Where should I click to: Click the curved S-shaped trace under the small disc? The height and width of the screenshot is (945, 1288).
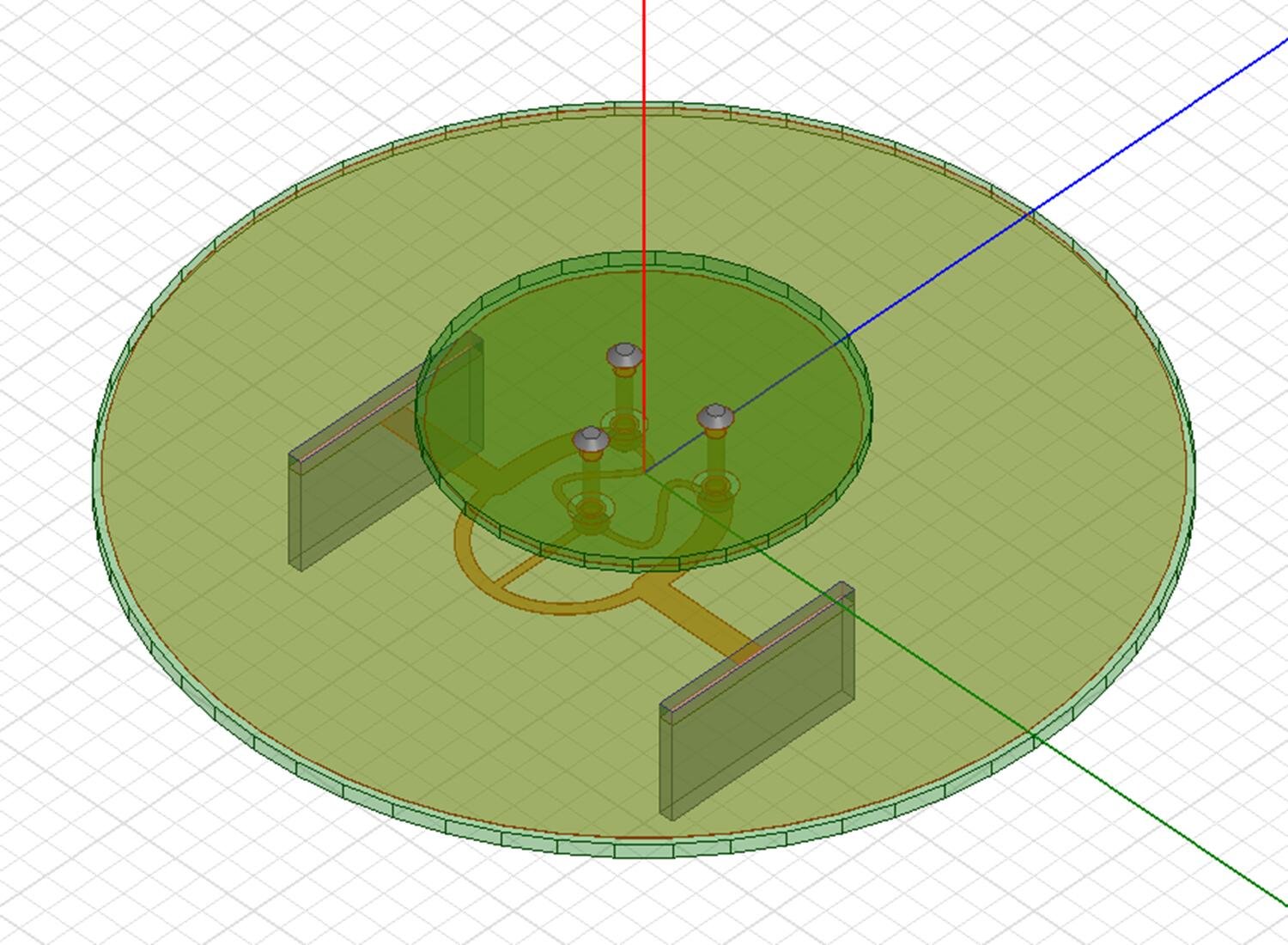[661, 515]
